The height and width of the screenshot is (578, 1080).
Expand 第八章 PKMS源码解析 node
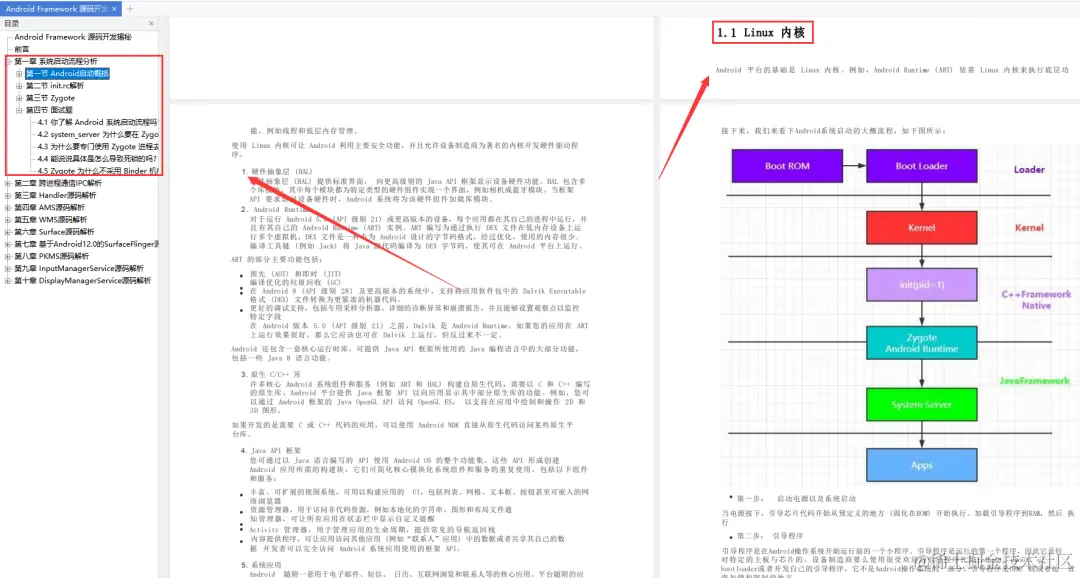click(8, 256)
